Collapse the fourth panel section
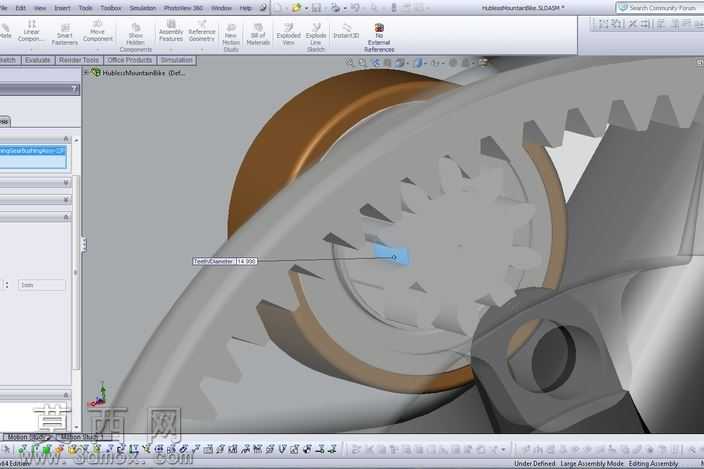The height and width of the screenshot is (469, 704). [66, 217]
